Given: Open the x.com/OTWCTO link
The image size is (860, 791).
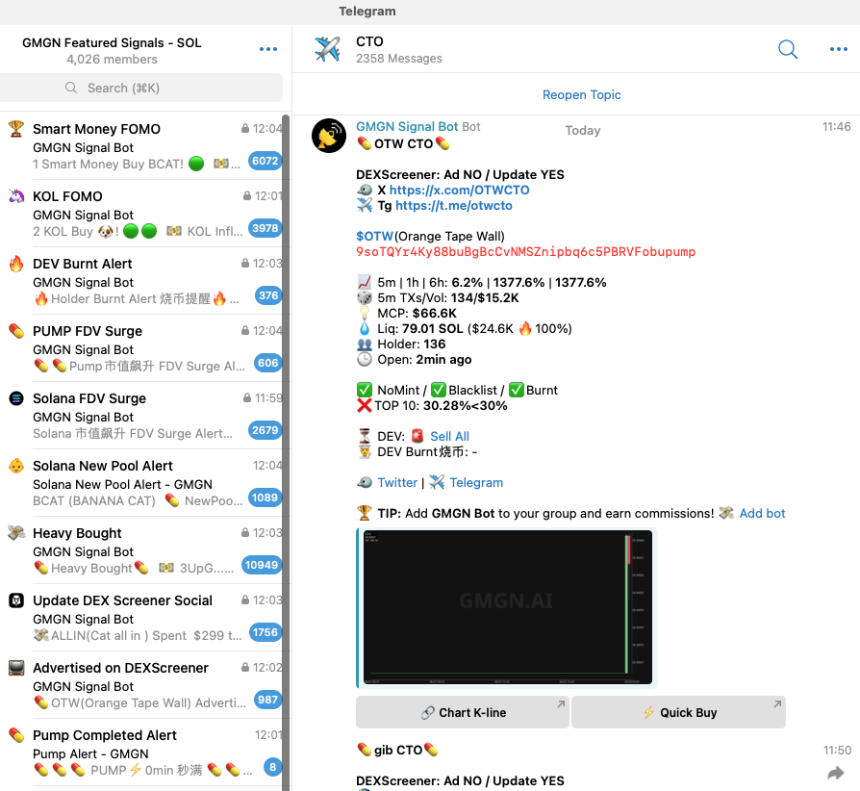Looking at the screenshot, I should [459, 190].
